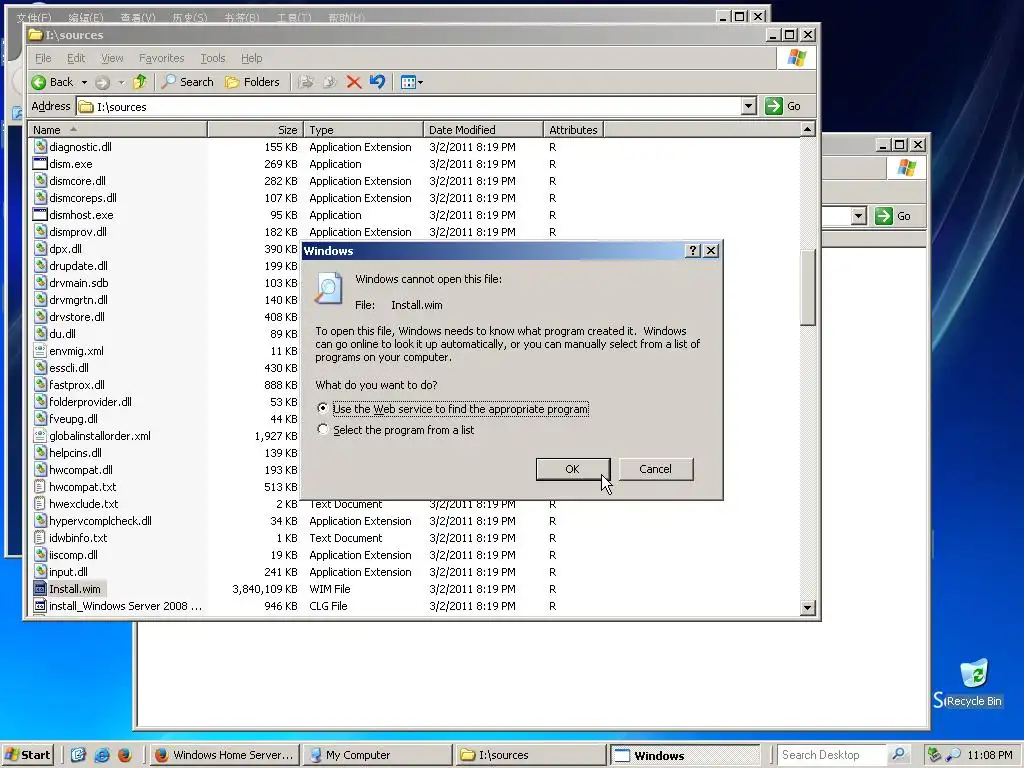1024x768 pixels.
Task: Select the globalinstallorder.xml file name
Action: tap(100, 436)
